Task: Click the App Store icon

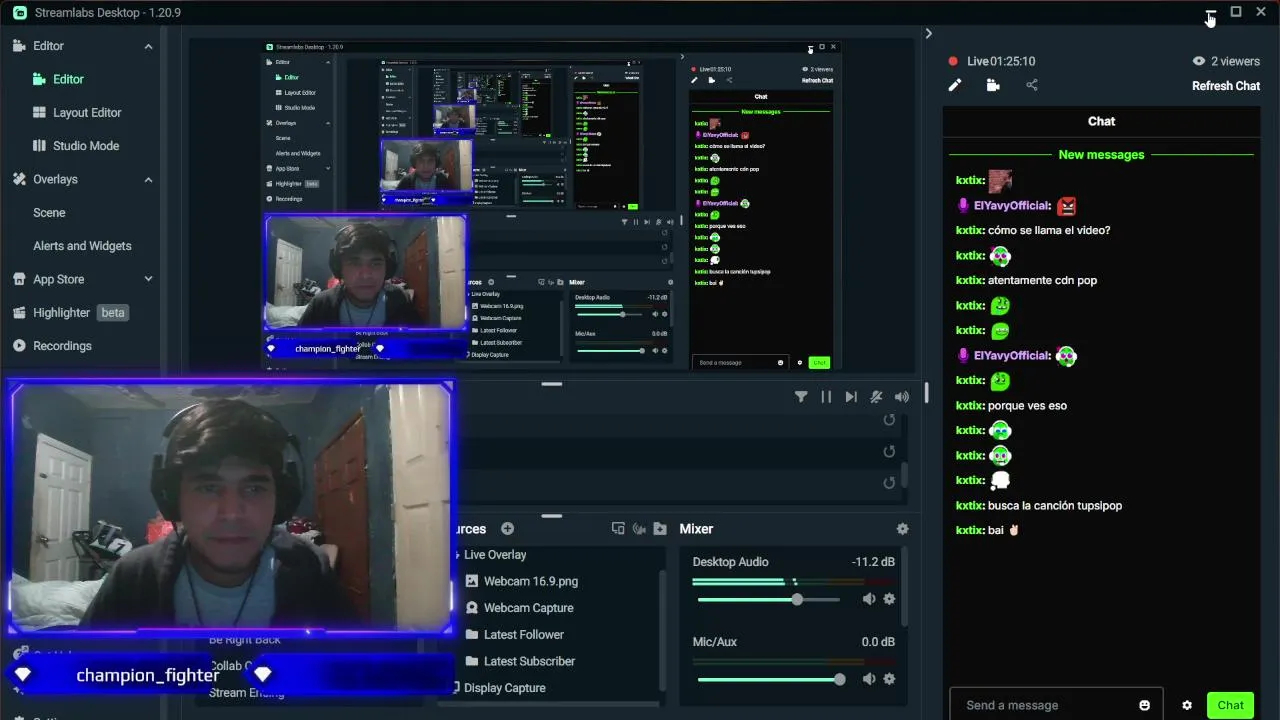Action: pyautogui.click(x=19, y=280)
